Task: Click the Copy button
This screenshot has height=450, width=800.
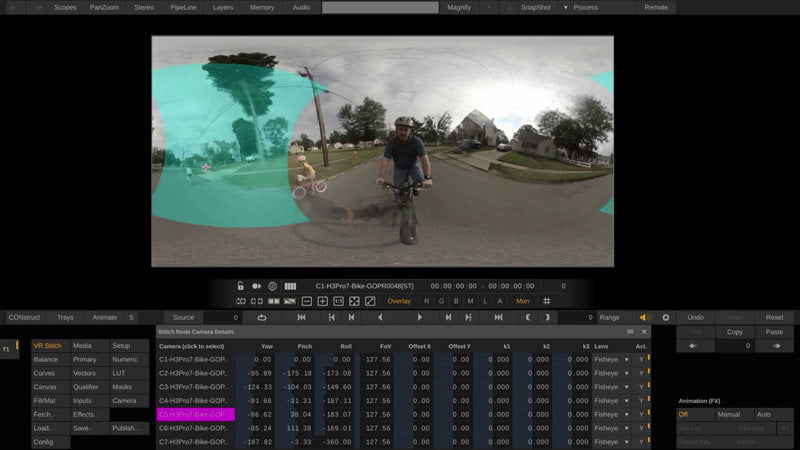Action: 735,332
